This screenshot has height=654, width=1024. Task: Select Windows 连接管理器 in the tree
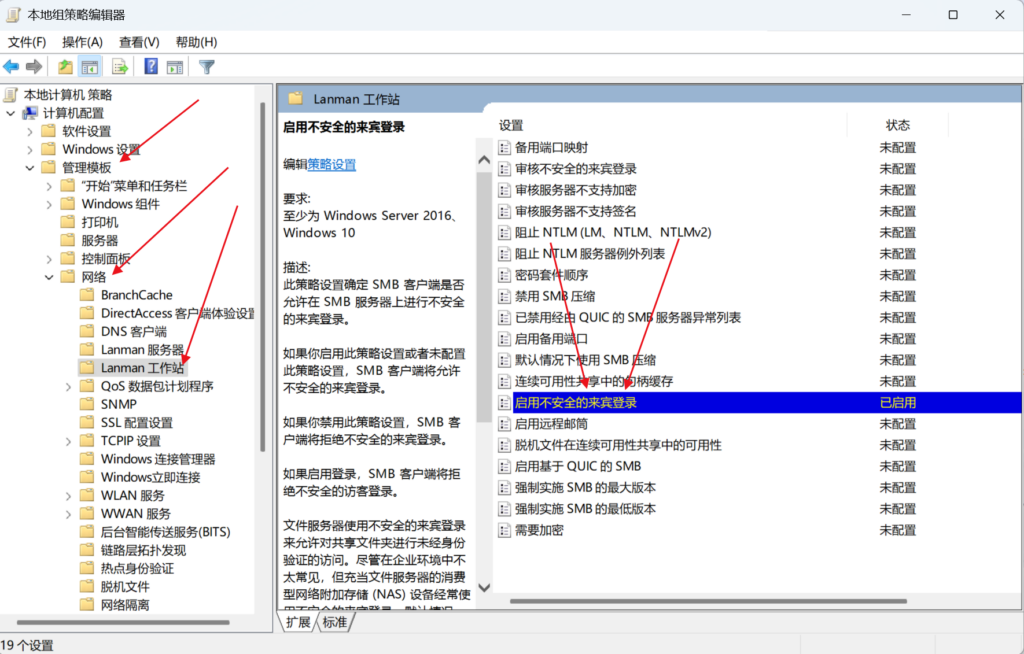point(158,459)
